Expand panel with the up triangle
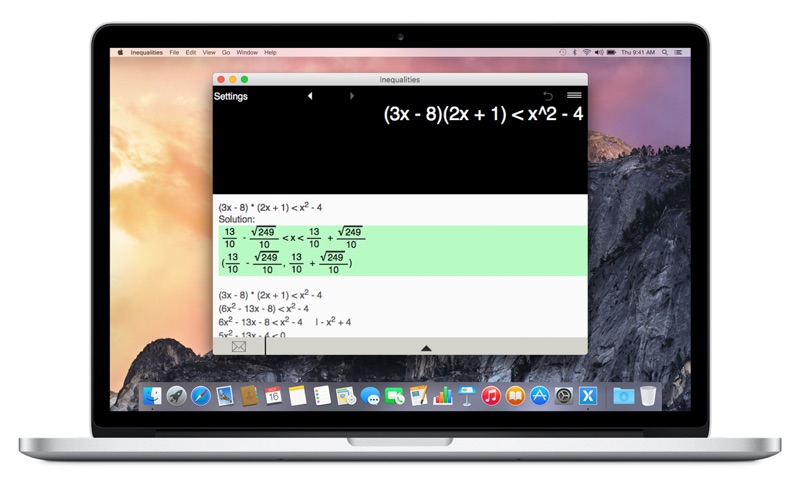 pyautogui.click(x=426, y=348)
